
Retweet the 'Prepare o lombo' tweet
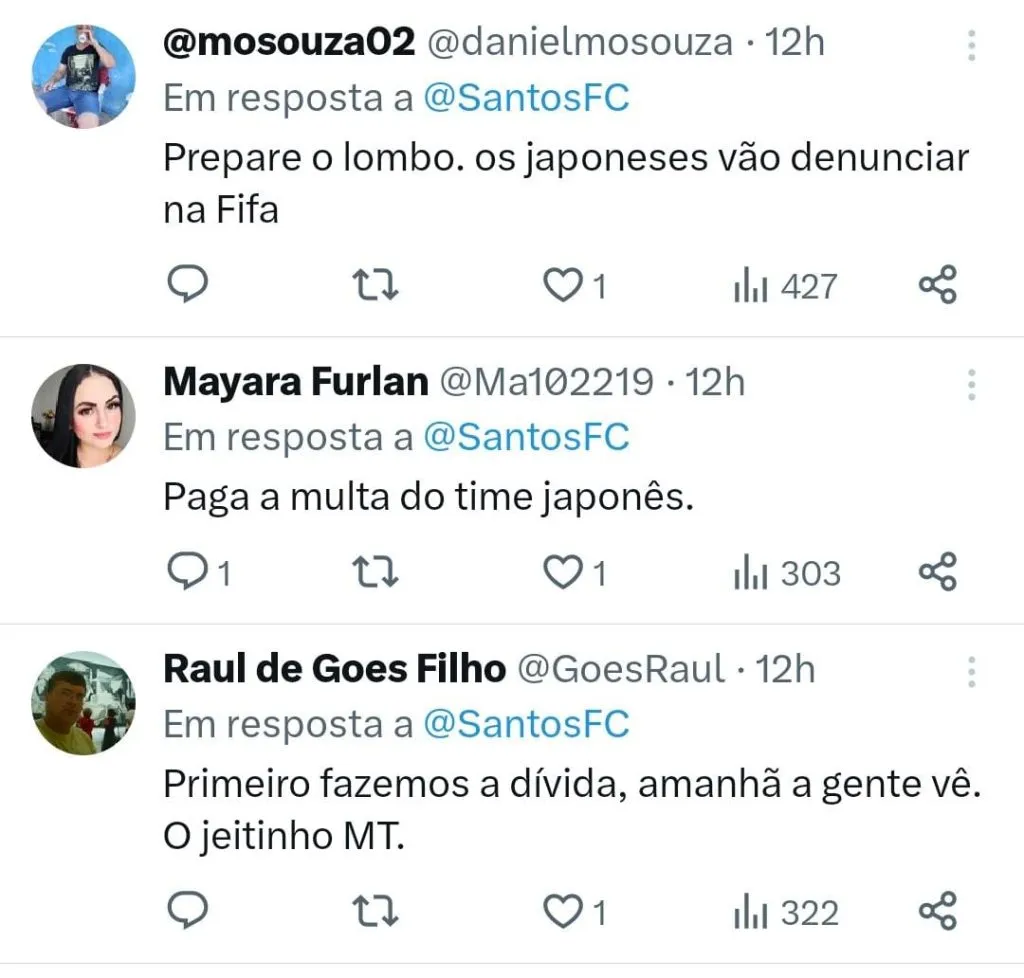coord(379,287)
